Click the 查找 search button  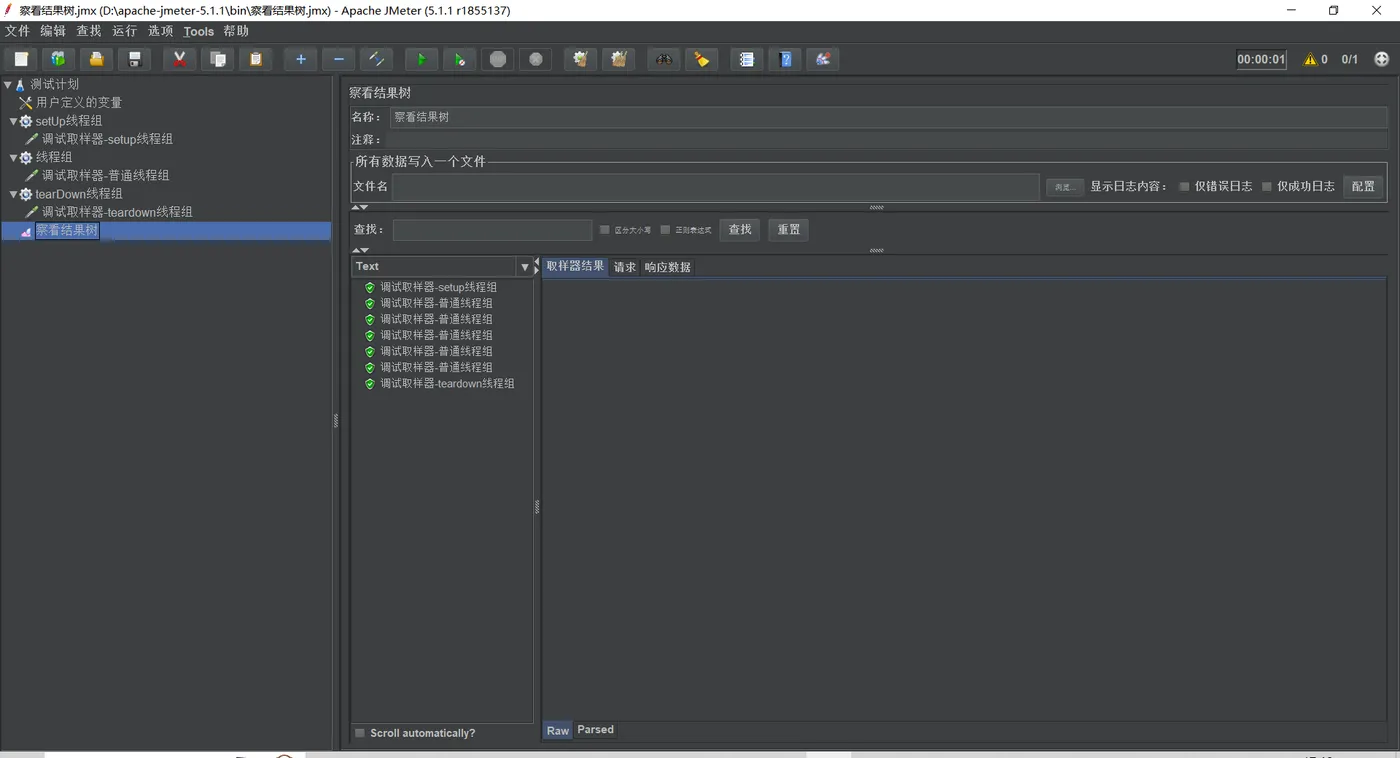pyautogui.click(x=740, y=230)
